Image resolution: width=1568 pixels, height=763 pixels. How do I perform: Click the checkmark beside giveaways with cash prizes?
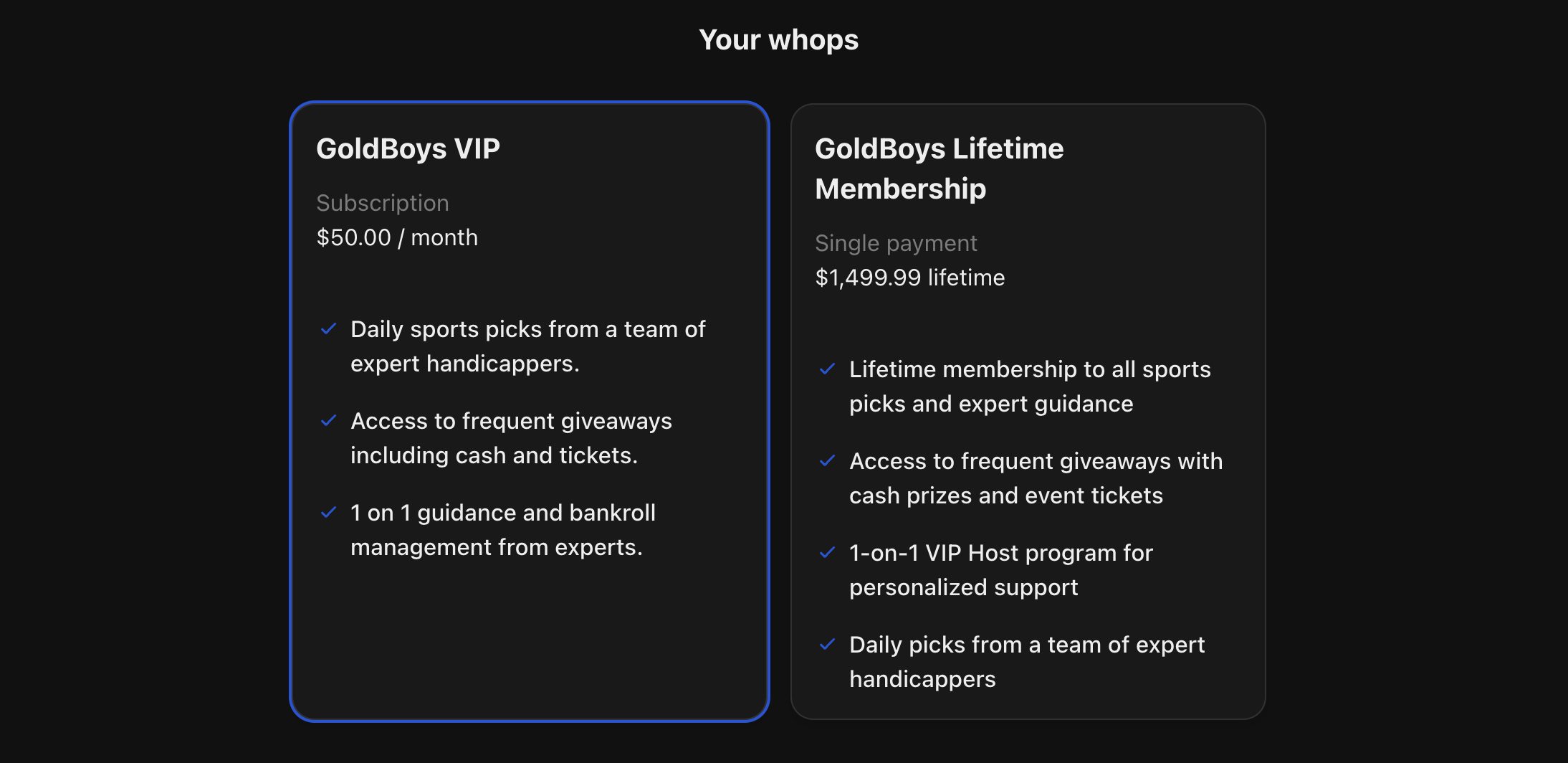tap(828, 461)
